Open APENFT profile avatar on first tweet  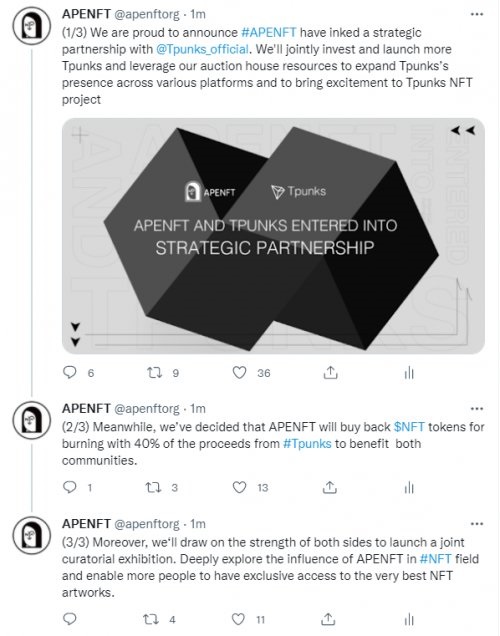click(x=32, y=25)
